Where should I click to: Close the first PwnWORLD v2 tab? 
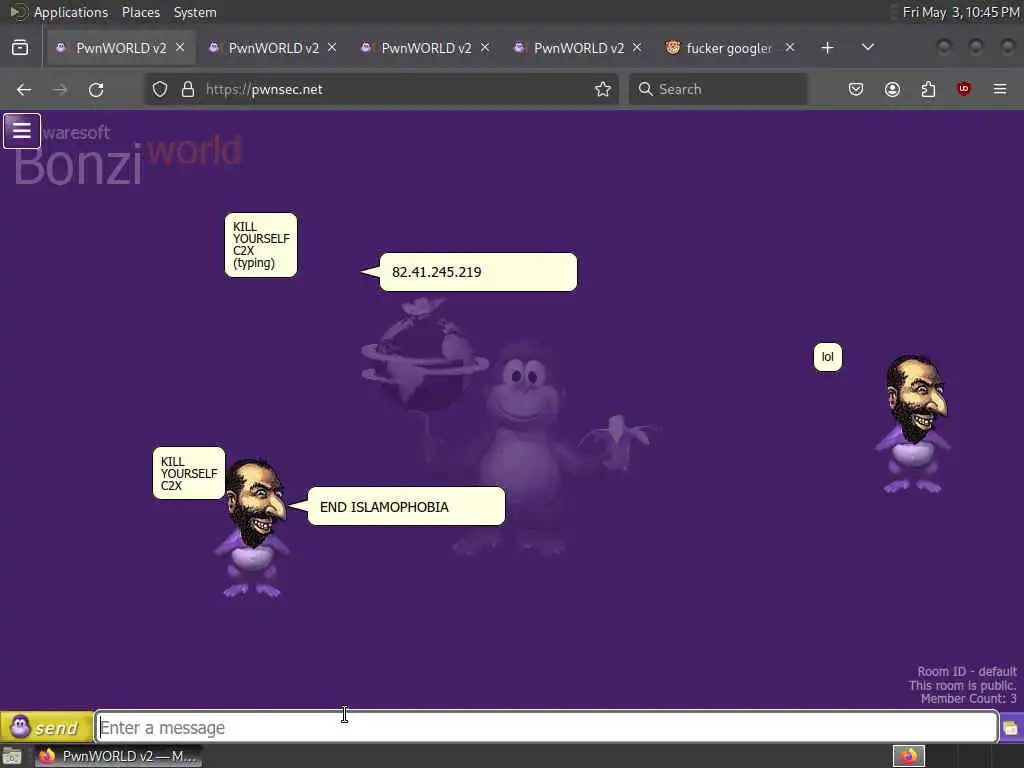[180, 48]
